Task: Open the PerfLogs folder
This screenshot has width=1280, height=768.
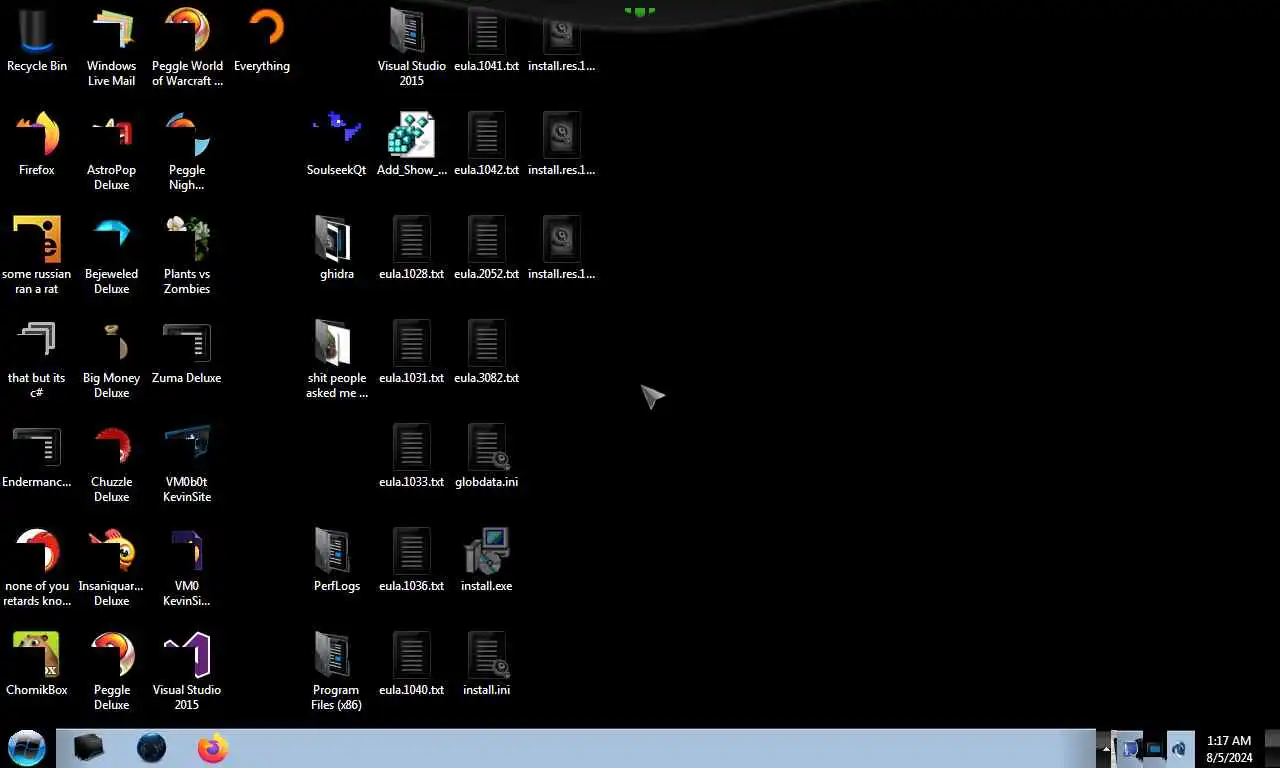Action: tap(337, 560)
